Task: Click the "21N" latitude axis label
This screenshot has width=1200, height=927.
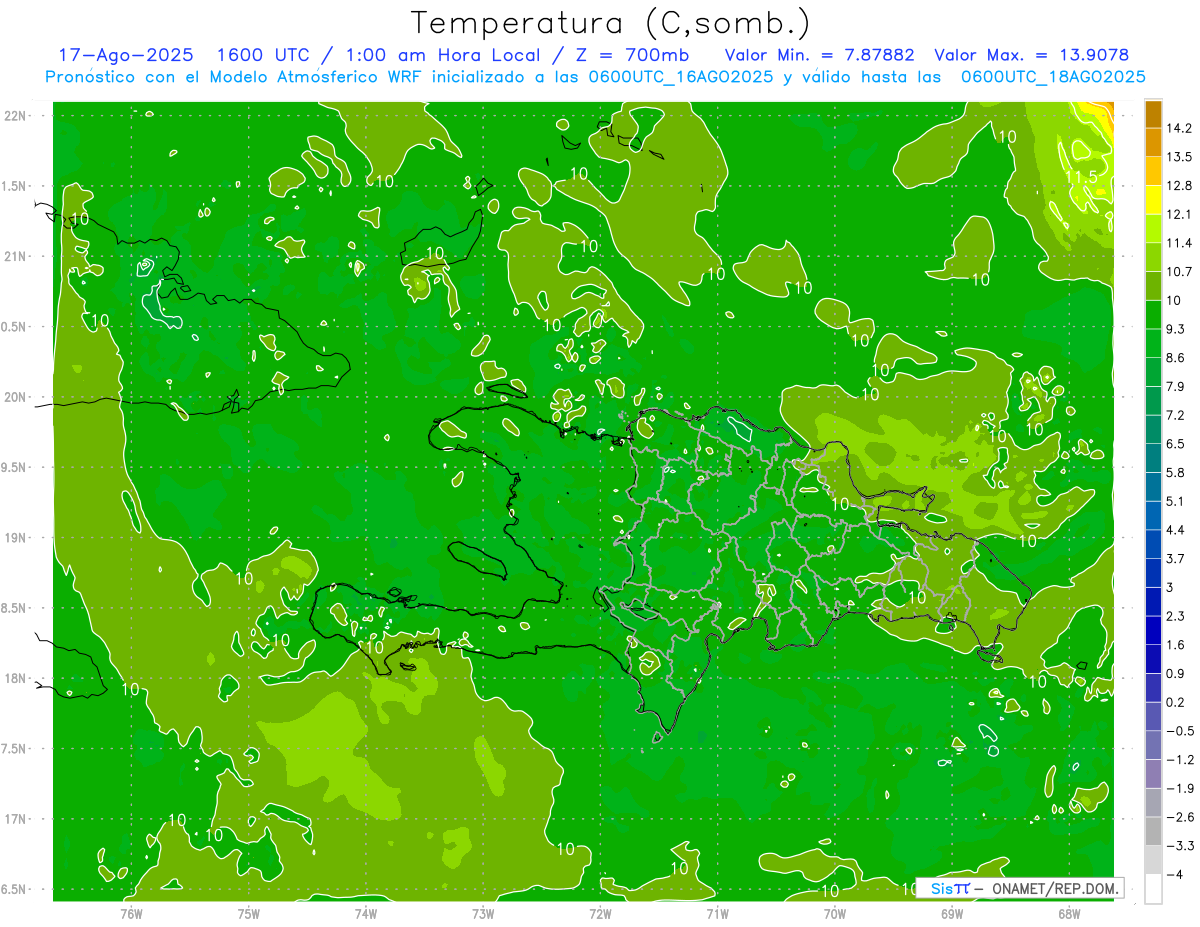Action: [x=15, y=256]
